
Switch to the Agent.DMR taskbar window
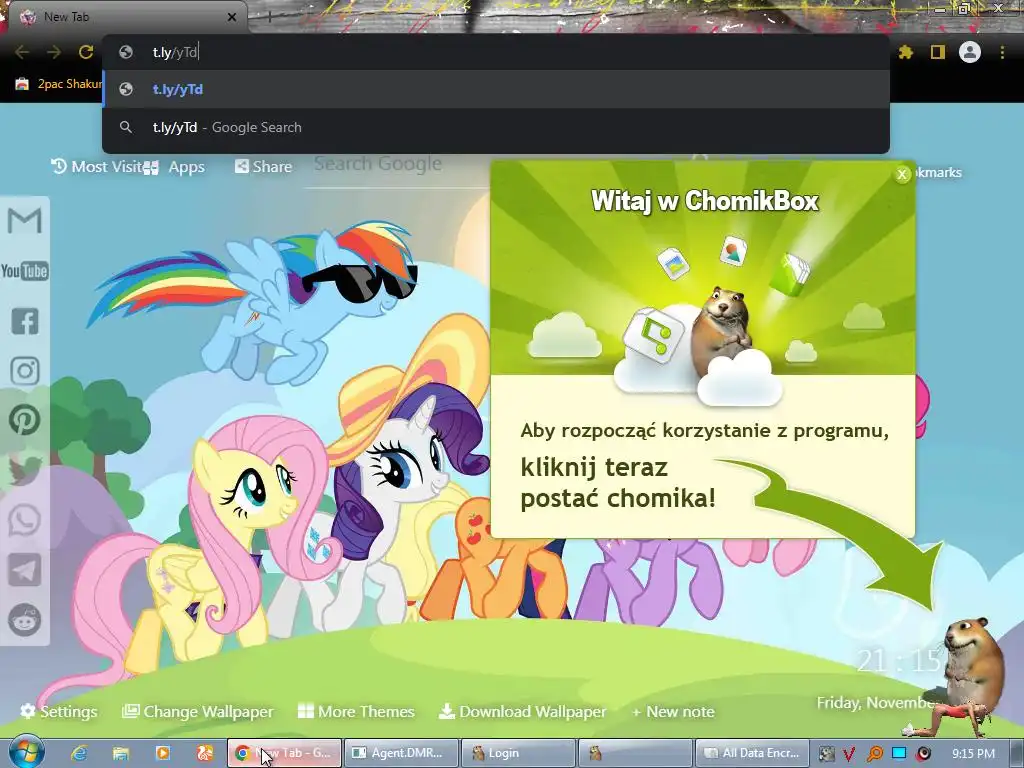400,753
